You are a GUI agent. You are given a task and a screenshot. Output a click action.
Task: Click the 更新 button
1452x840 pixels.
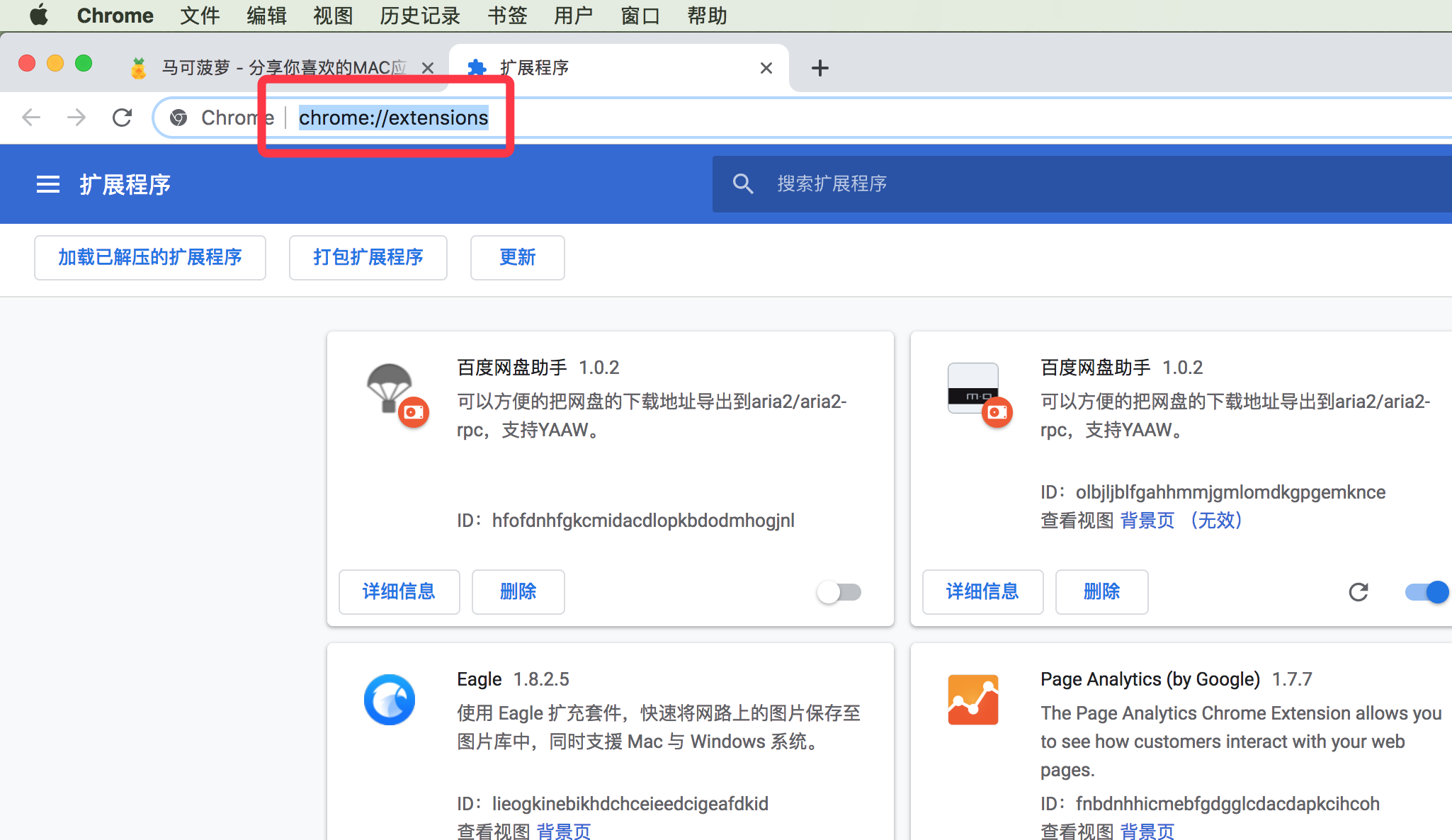[518, 258]
